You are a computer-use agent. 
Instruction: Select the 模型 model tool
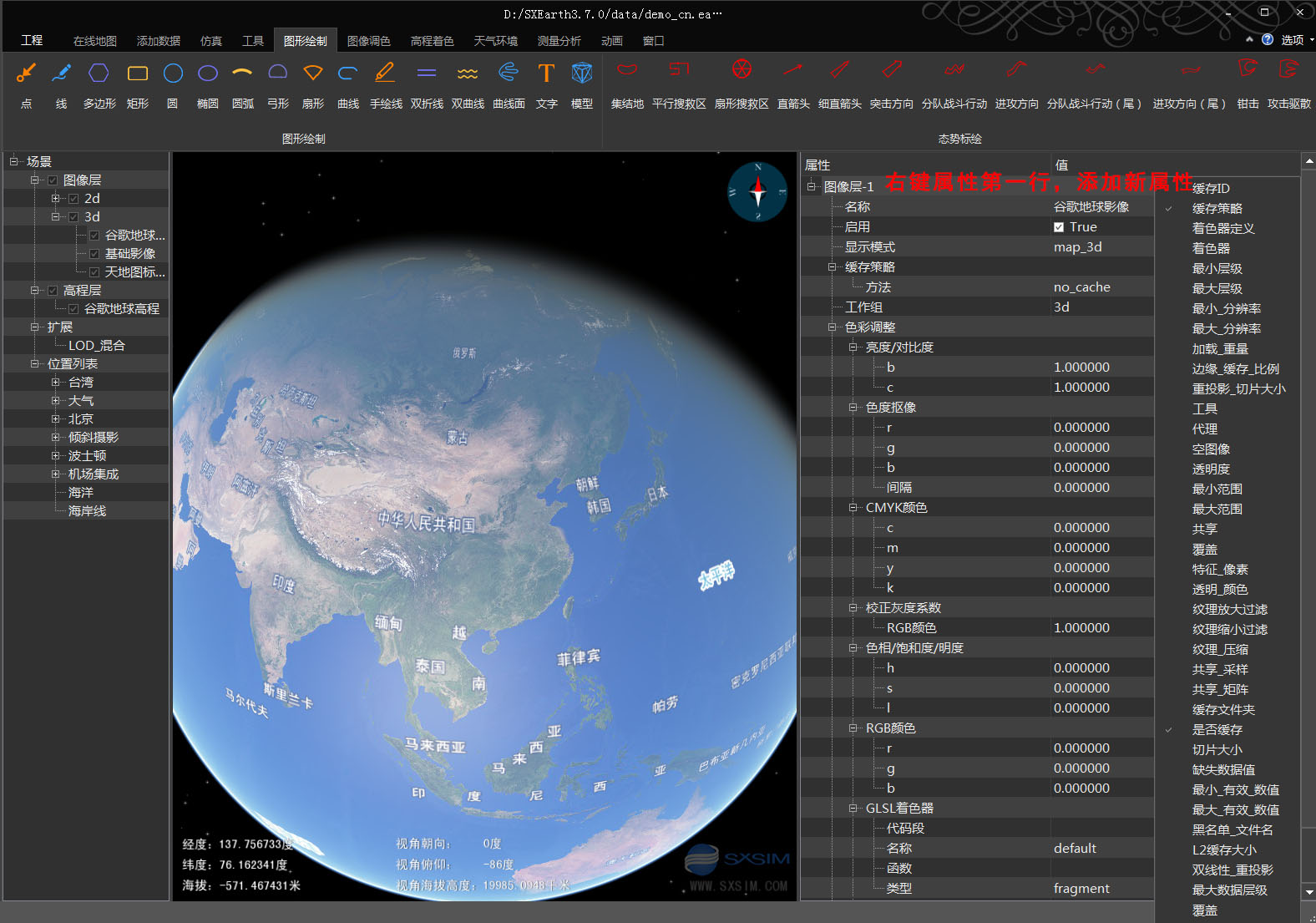tap(582, 85)
